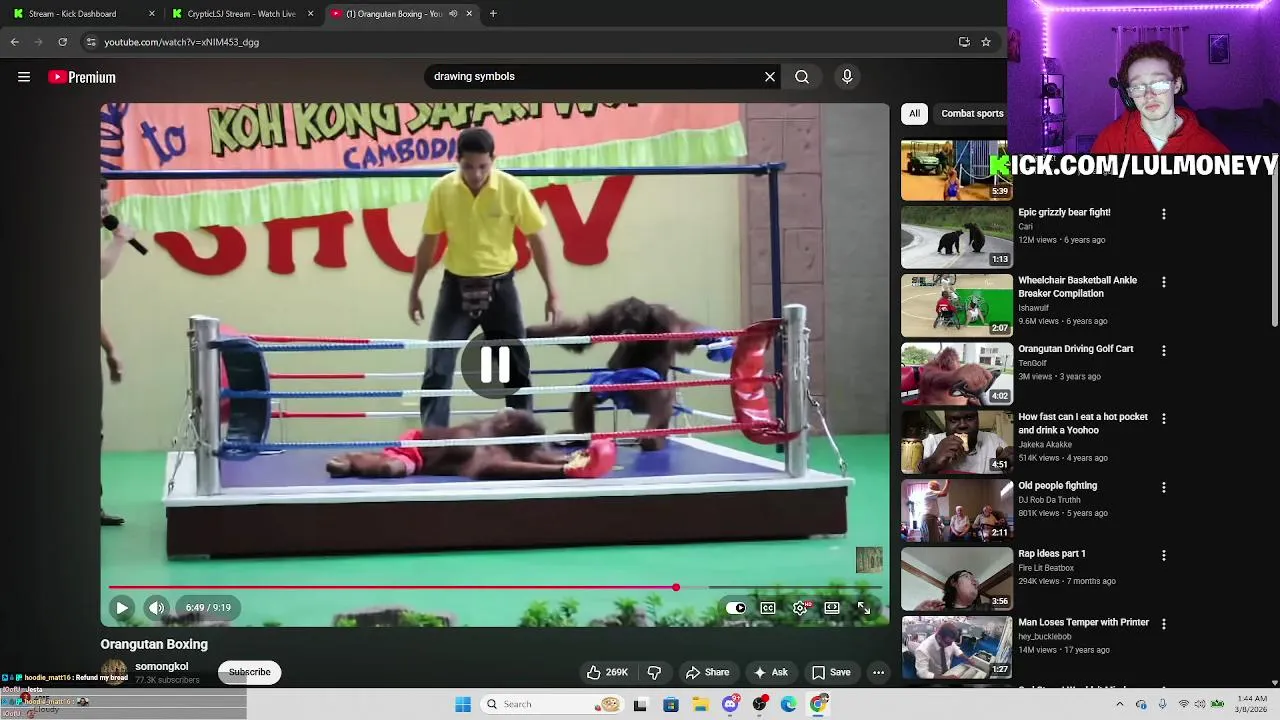
Task: Open Microsoft Store from the taskbar
Action: pos(671,704)
